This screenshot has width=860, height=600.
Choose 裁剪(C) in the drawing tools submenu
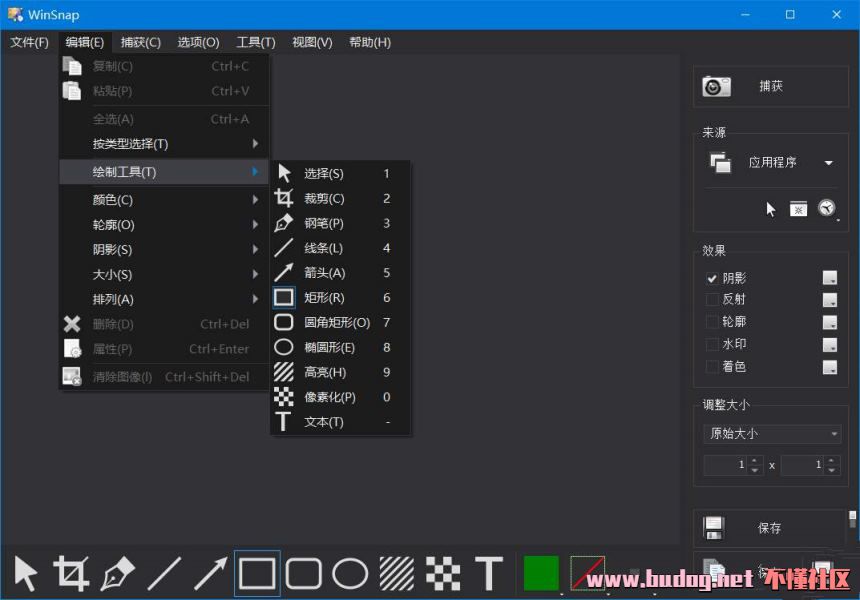point(340,199)
